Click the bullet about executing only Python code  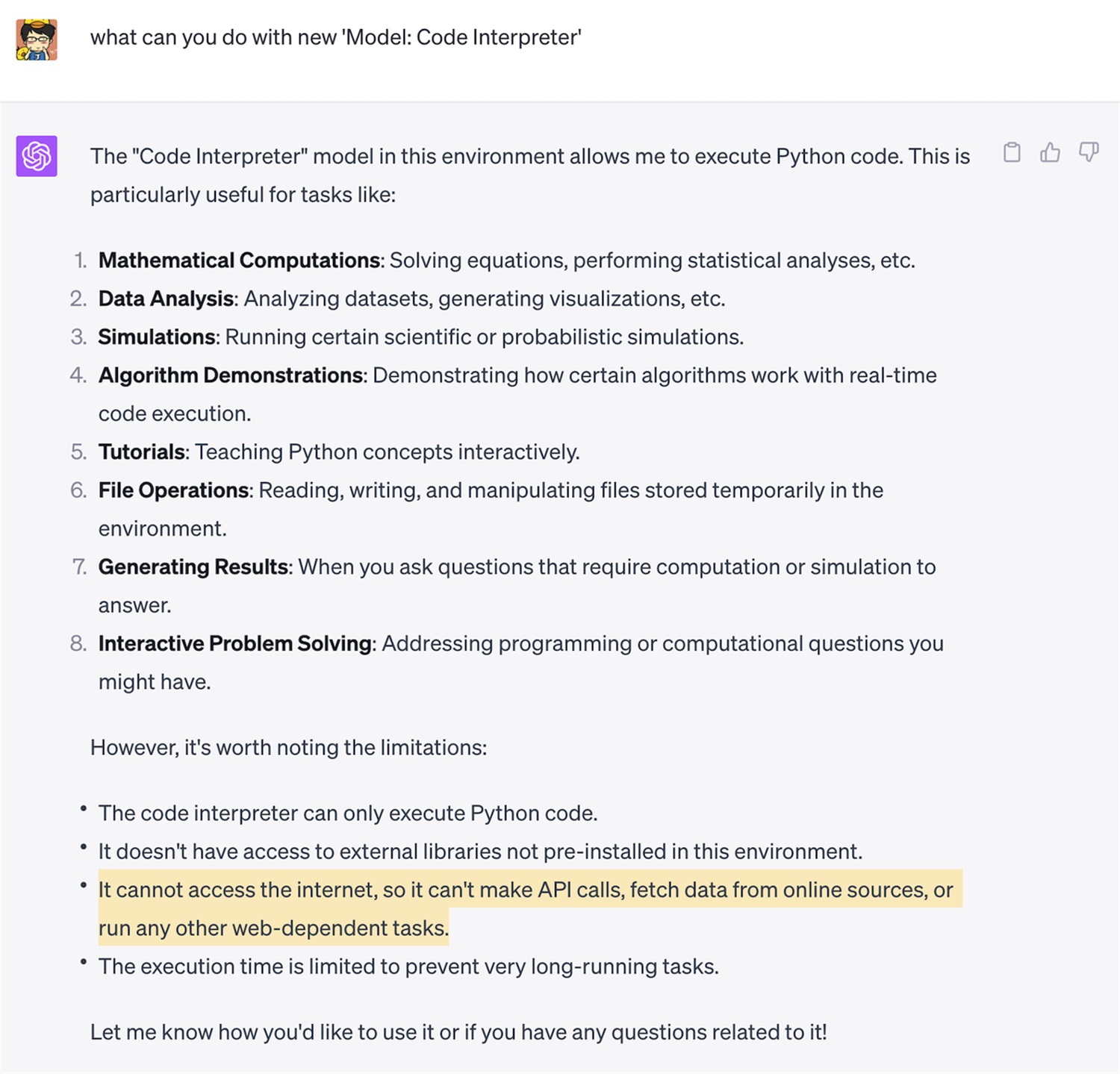[348, 813]
